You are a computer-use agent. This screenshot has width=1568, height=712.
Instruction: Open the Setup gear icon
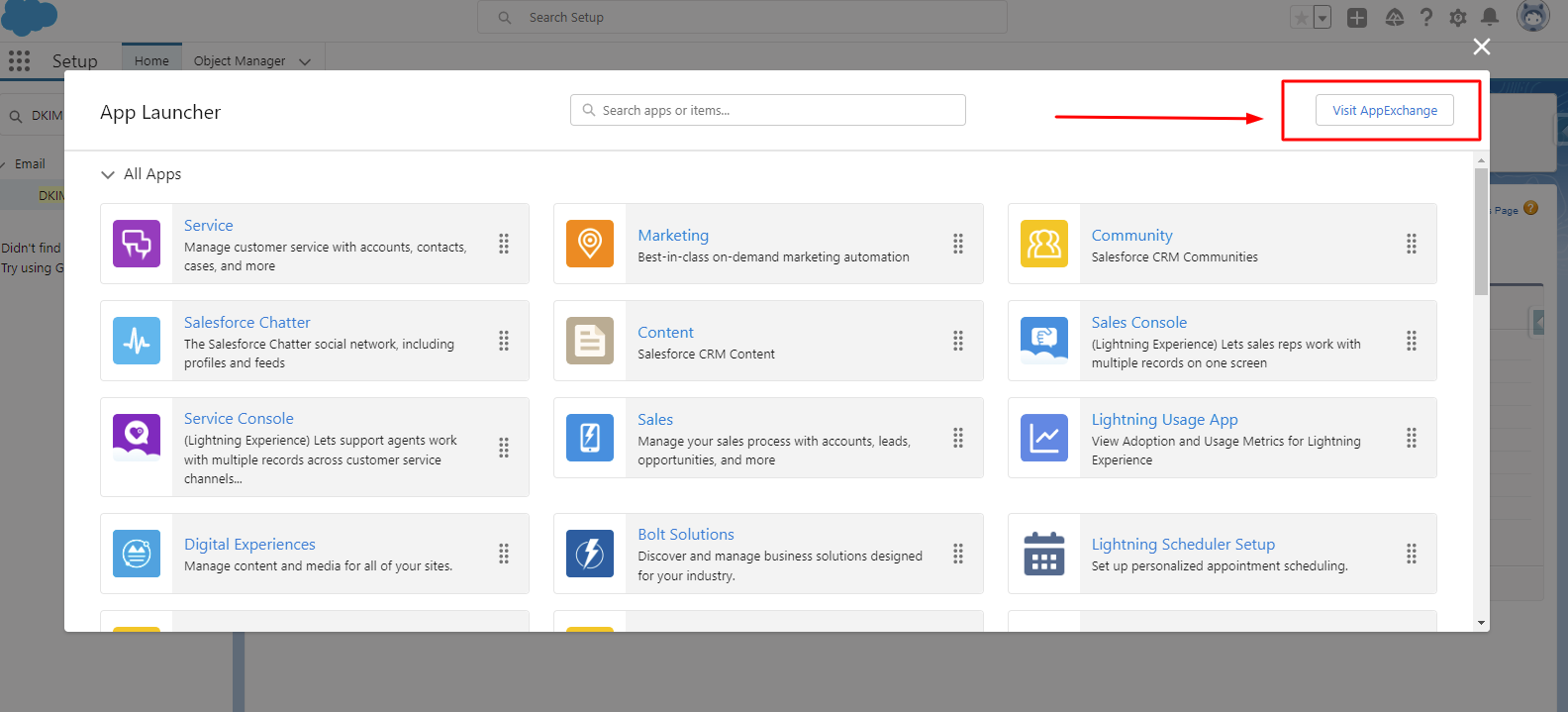(x=1458, y=17)
